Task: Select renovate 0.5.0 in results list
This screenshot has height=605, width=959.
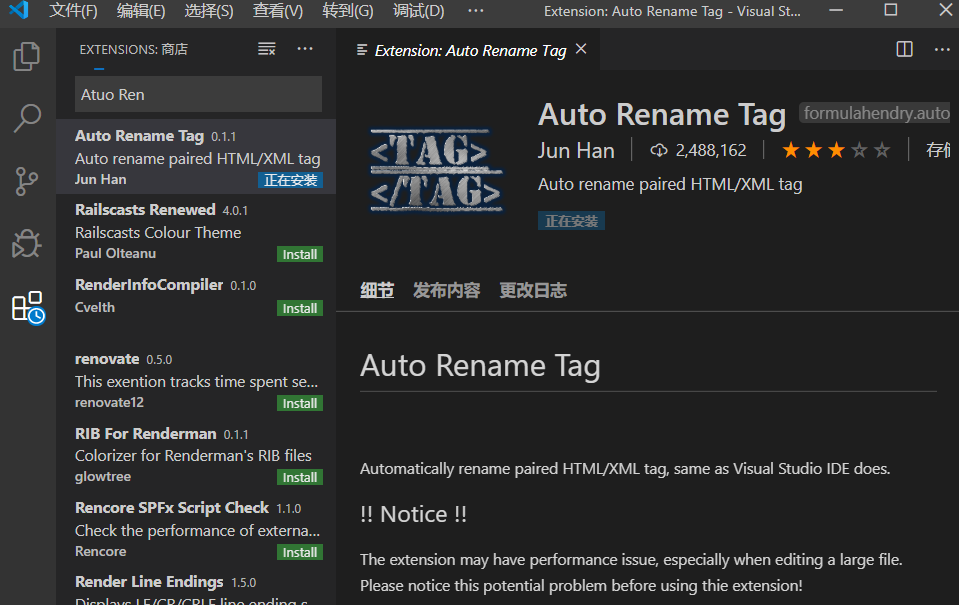Action: (x=196, y=380)
